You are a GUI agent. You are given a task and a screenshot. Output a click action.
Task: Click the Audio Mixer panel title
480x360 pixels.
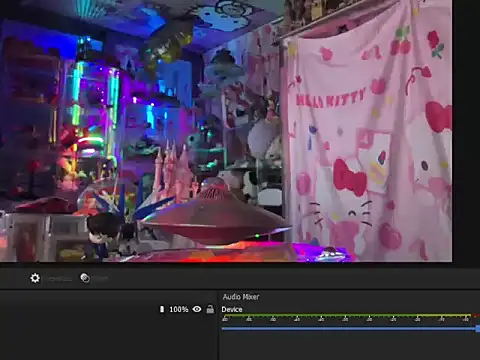point(241,297)
